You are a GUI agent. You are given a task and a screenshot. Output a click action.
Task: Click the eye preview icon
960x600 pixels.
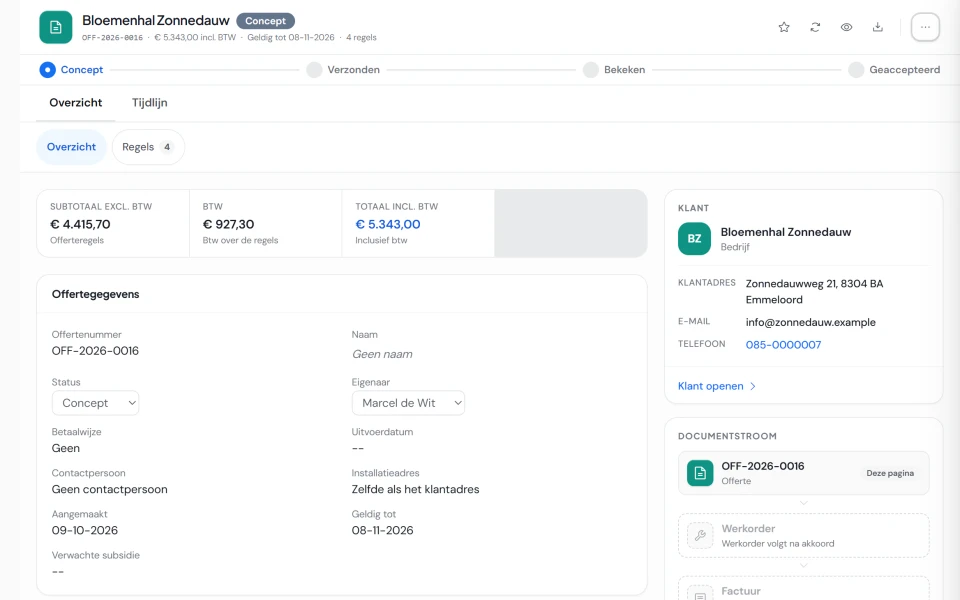pyautogui.click(x=846, y=27)
